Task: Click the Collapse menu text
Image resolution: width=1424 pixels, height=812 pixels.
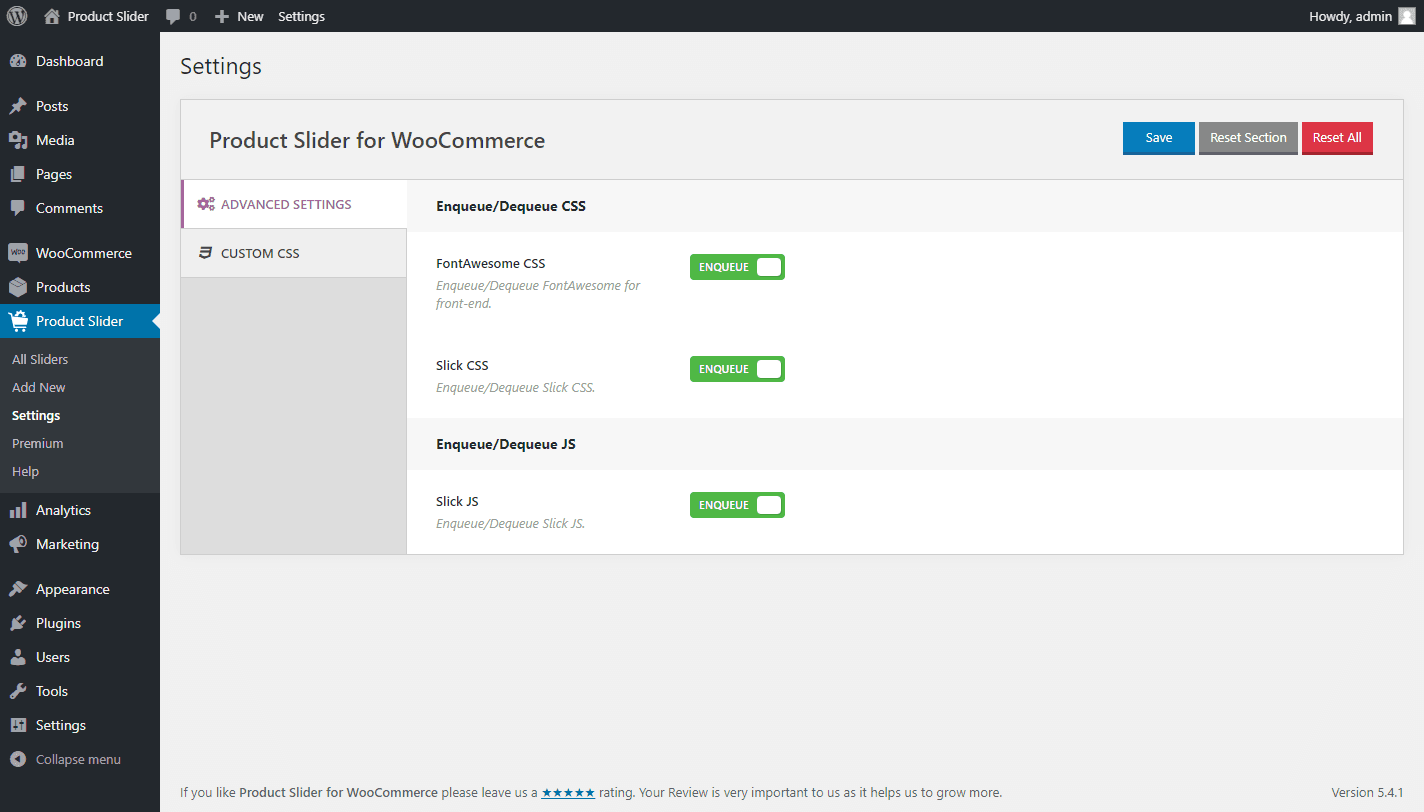Action: (78, 759)
